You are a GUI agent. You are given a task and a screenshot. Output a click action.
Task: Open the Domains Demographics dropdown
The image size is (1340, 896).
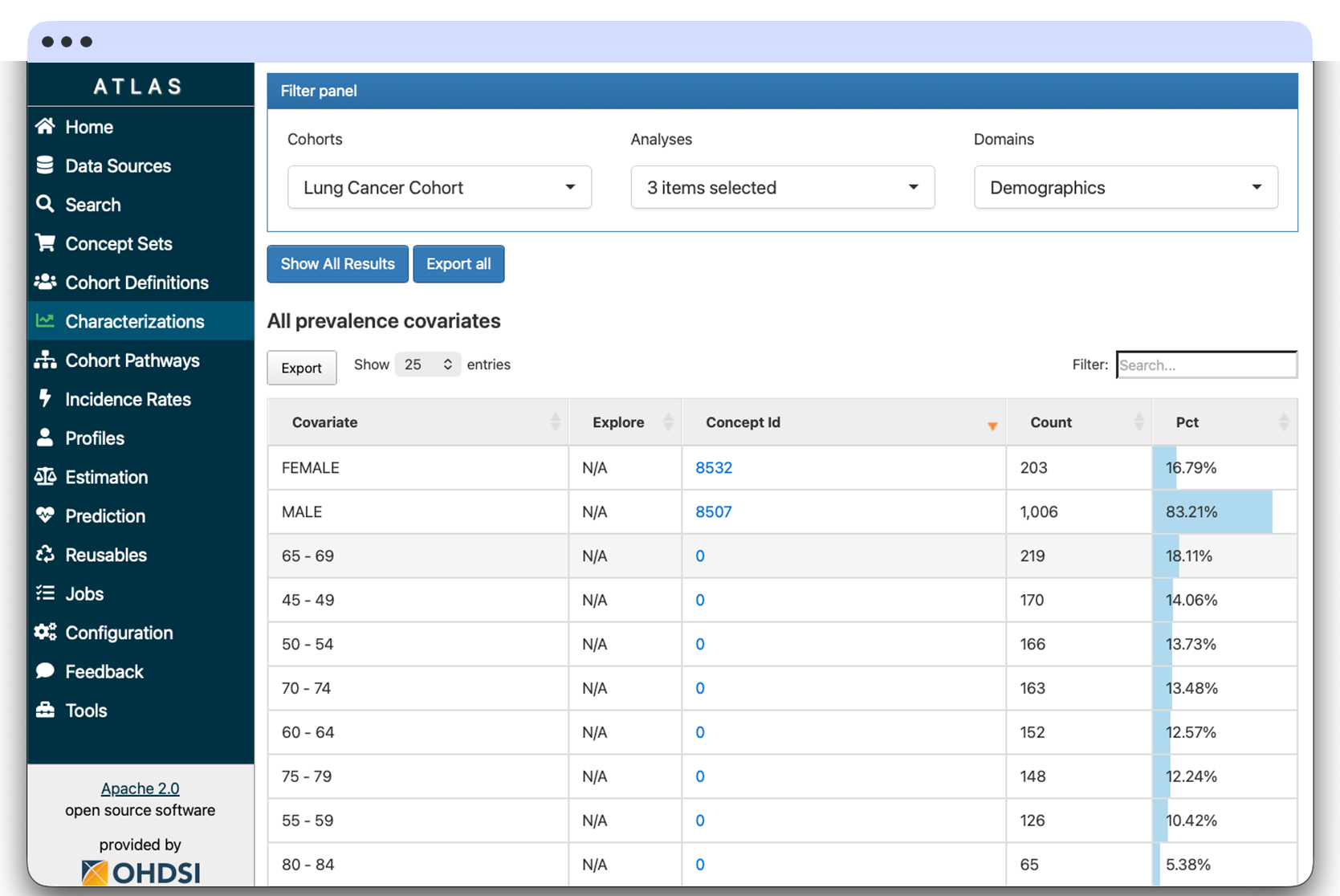tap(1126, 187)
